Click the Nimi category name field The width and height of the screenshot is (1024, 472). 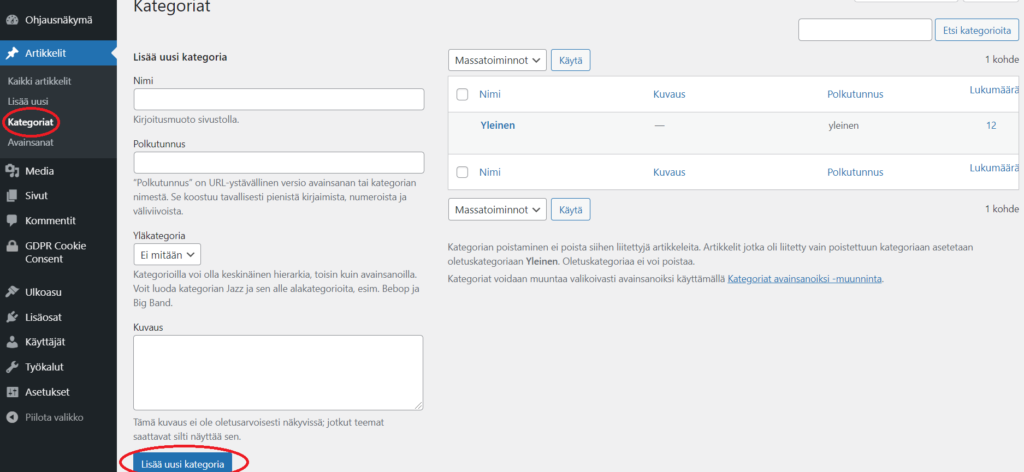(279, 99)
